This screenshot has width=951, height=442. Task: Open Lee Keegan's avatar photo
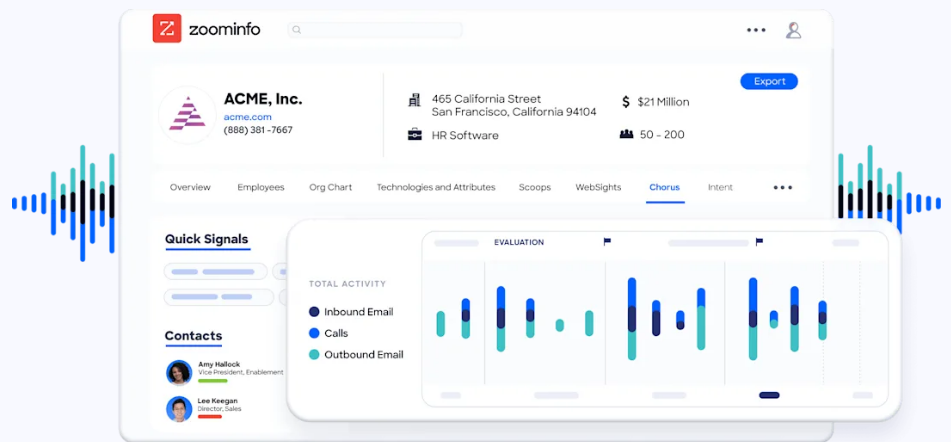point(179,408)
